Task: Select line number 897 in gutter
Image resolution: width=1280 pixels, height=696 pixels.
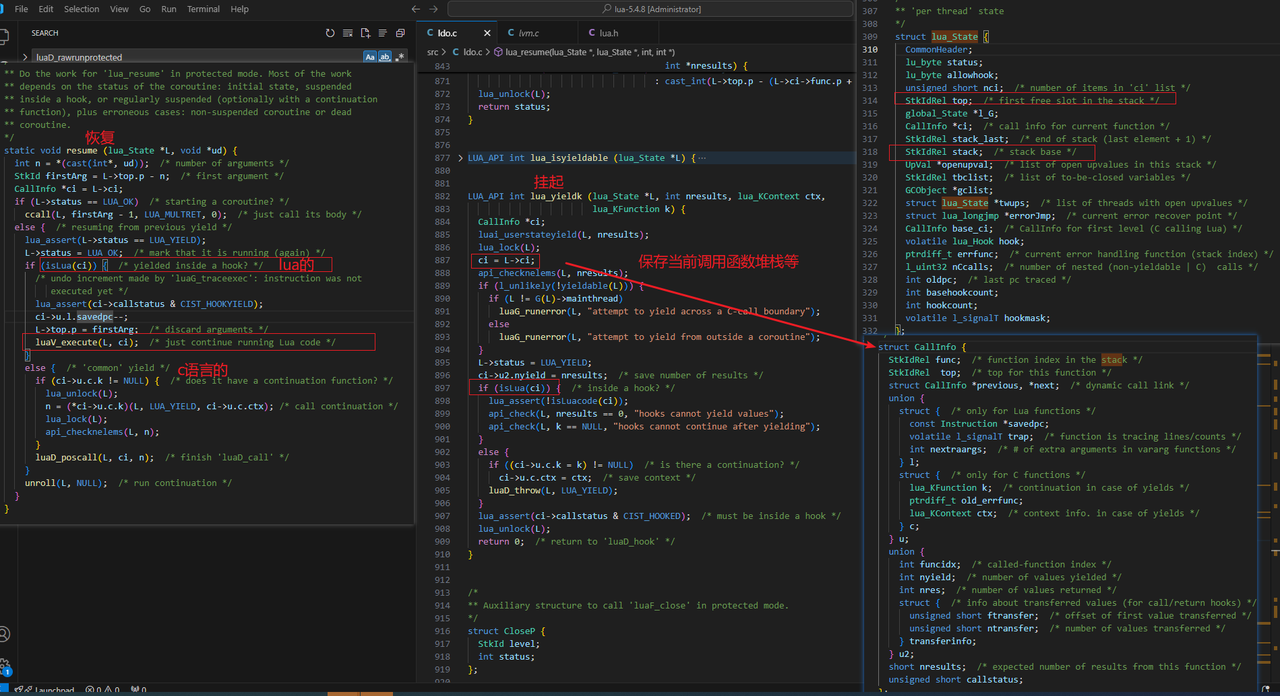Action: pyautogui.click(x=442, y=387)
